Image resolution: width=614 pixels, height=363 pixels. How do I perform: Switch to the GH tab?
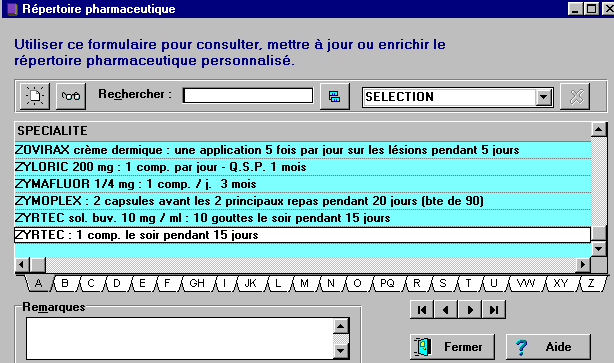pos(197,283)
